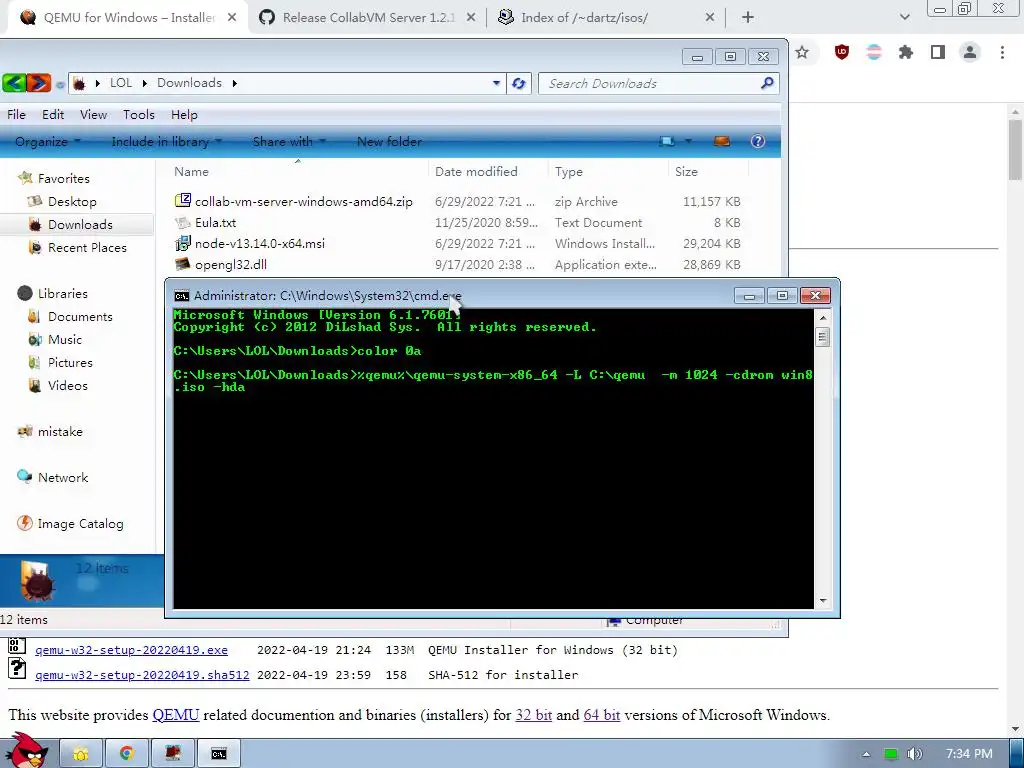The height and width of the screenshot is (768, 1024).
Task: Click Explorer forward navigation arrow
Action: (x=39, y=83)
